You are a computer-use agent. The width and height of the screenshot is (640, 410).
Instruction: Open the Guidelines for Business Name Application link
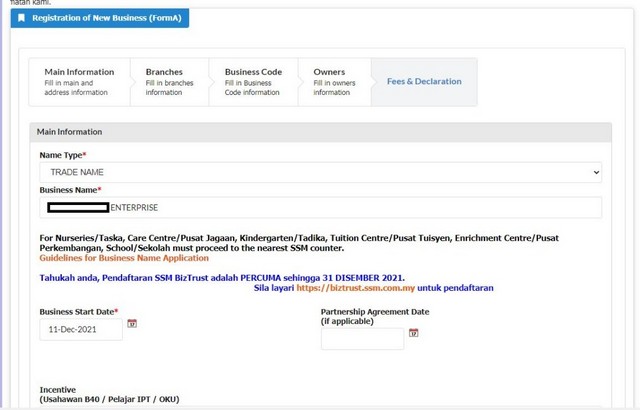pos(124,258)
